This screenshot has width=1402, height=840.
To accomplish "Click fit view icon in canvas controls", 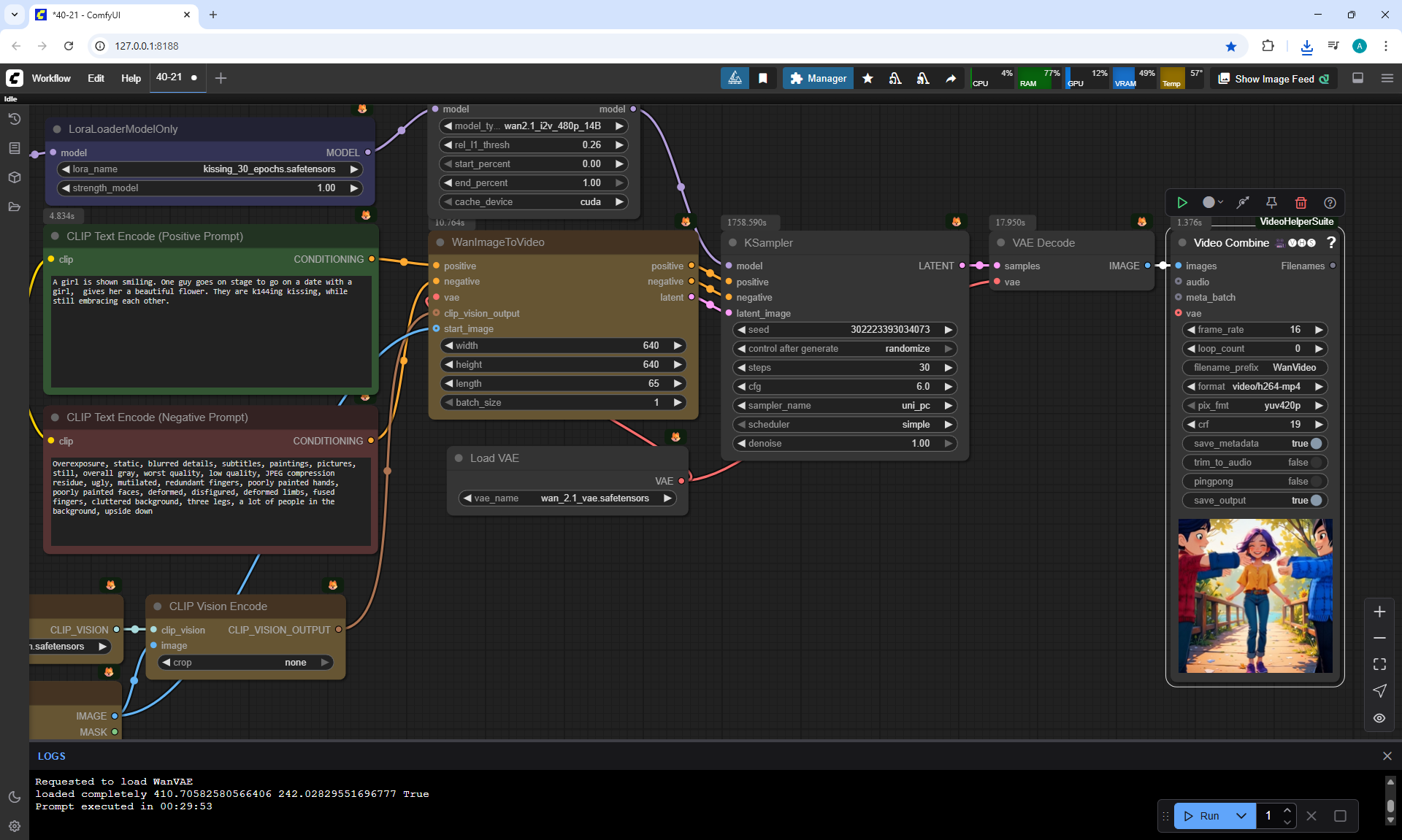I will (x=1379, y=664).
